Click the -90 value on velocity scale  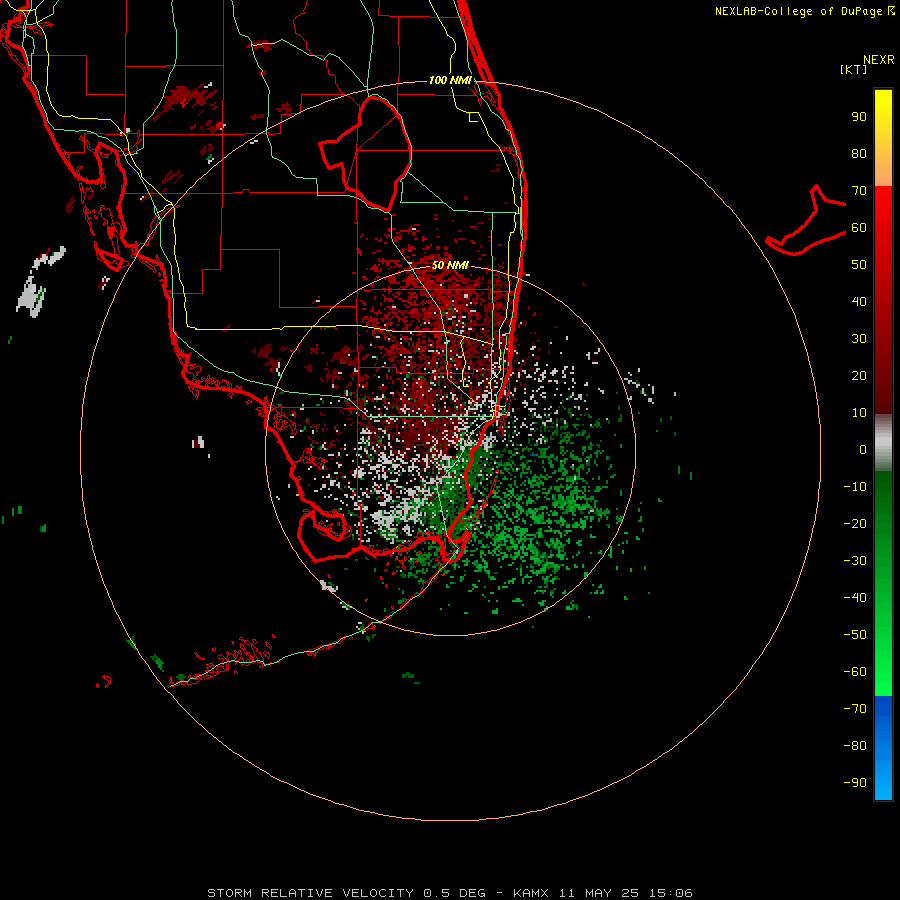click(x=855, y=783)
